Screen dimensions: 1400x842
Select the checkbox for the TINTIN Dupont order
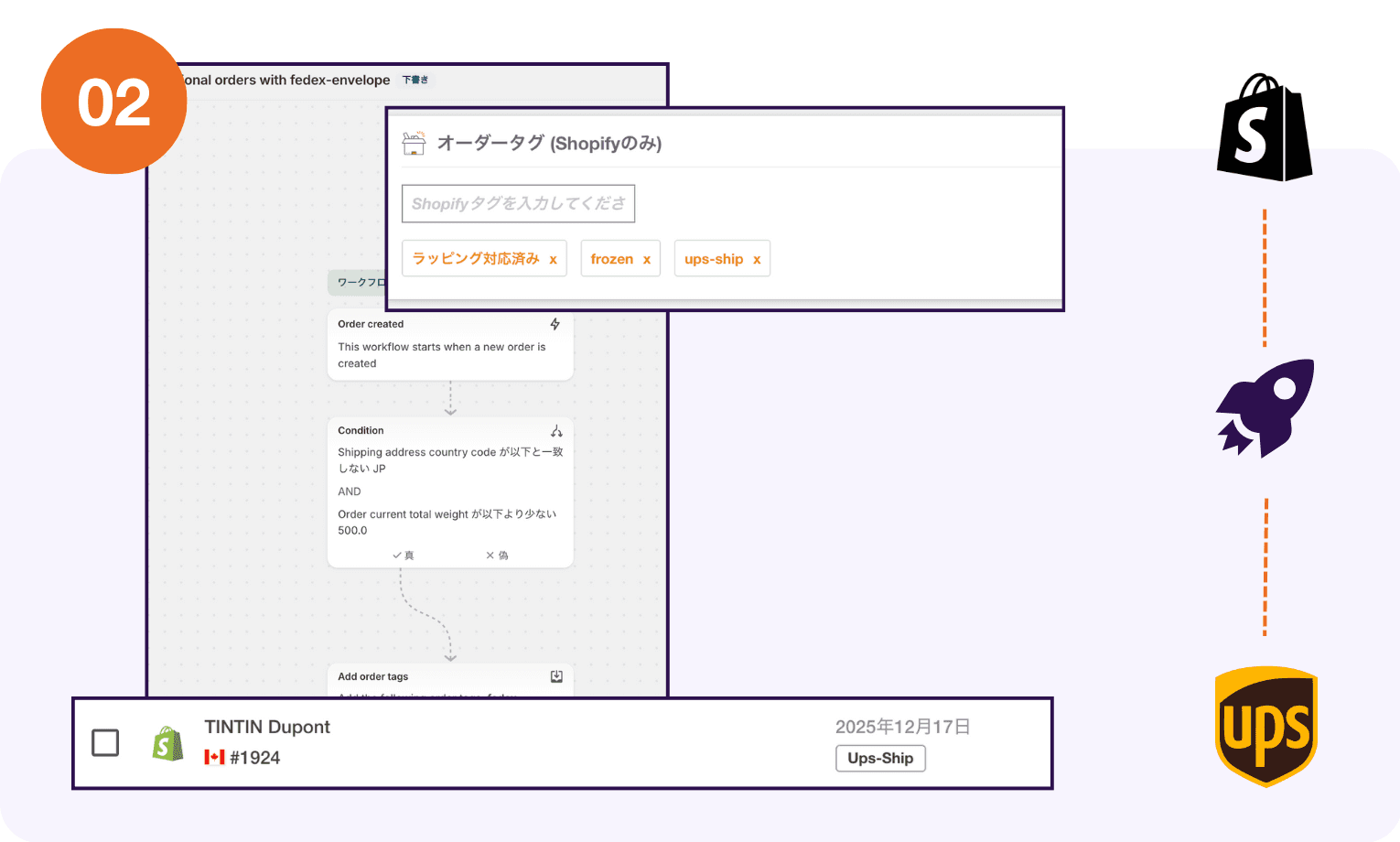pyautogui.click(x=104, y=742)
